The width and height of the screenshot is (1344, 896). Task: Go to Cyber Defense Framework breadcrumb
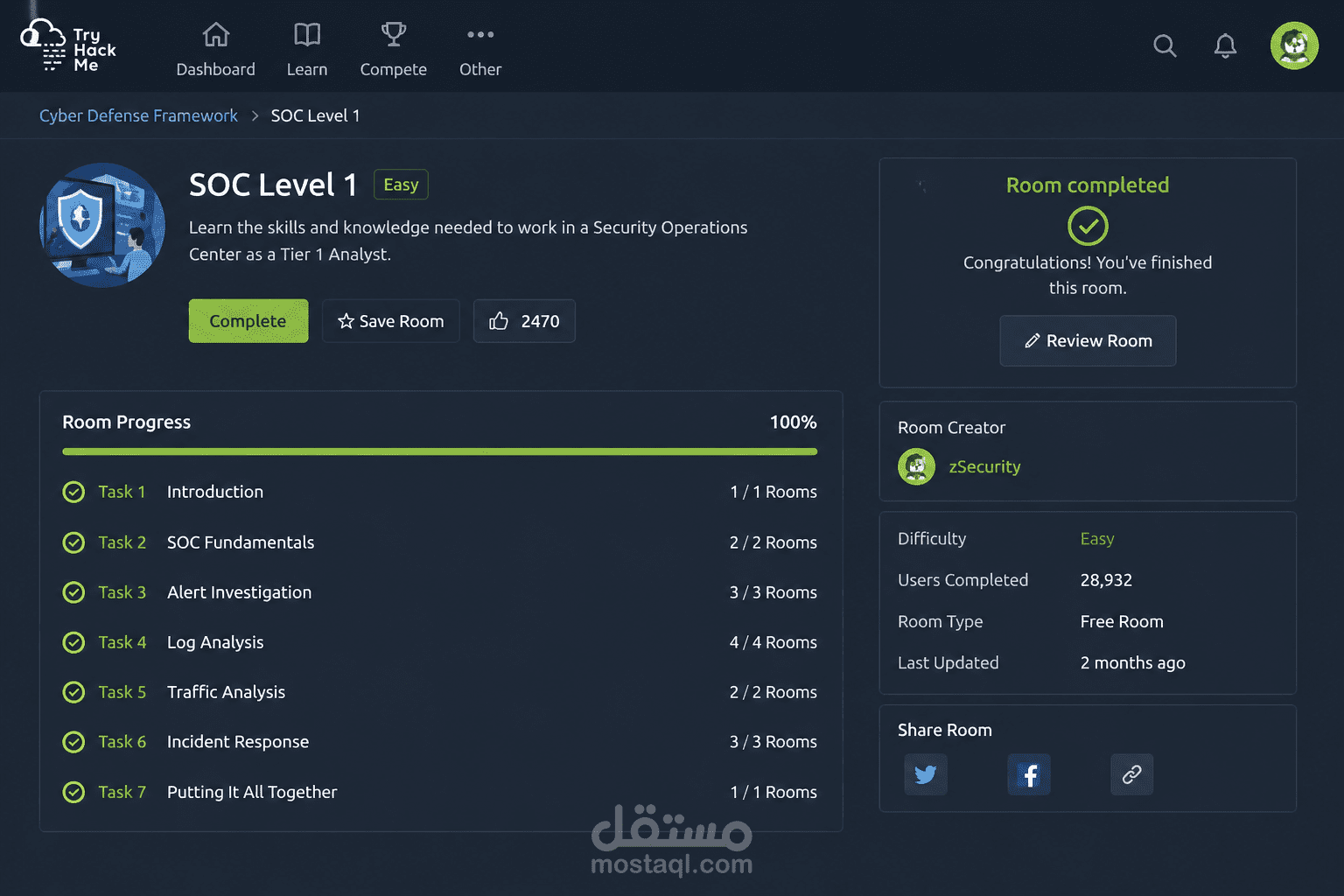point(138,115)
